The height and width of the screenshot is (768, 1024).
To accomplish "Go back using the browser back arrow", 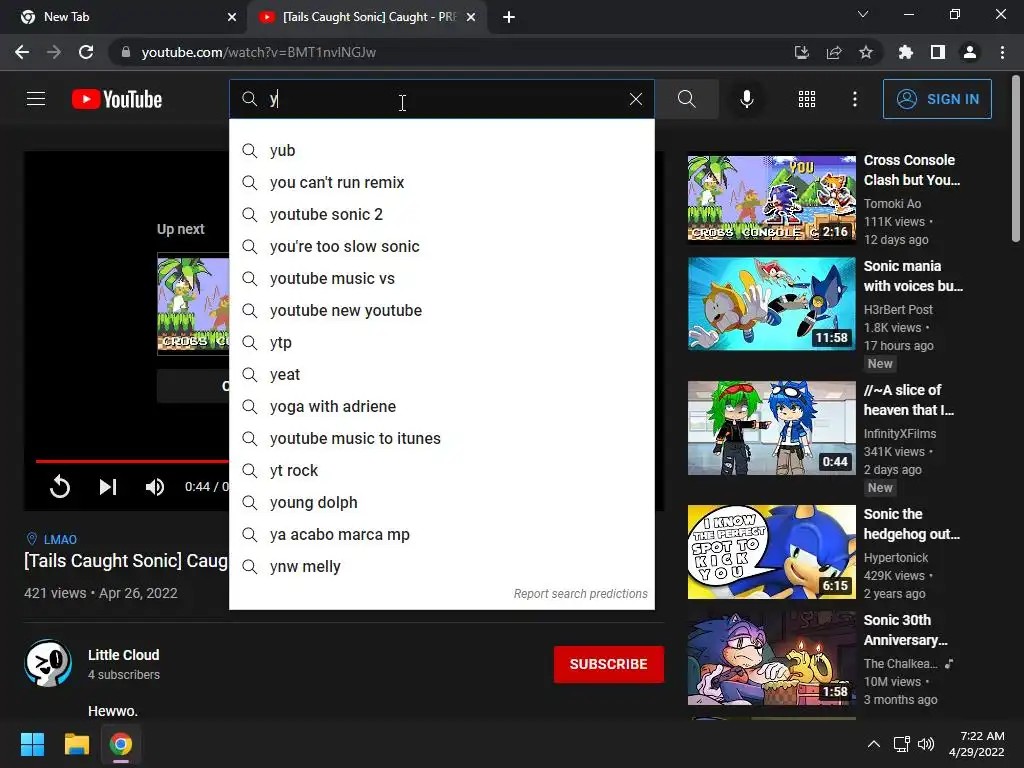I will coord(22,52).
